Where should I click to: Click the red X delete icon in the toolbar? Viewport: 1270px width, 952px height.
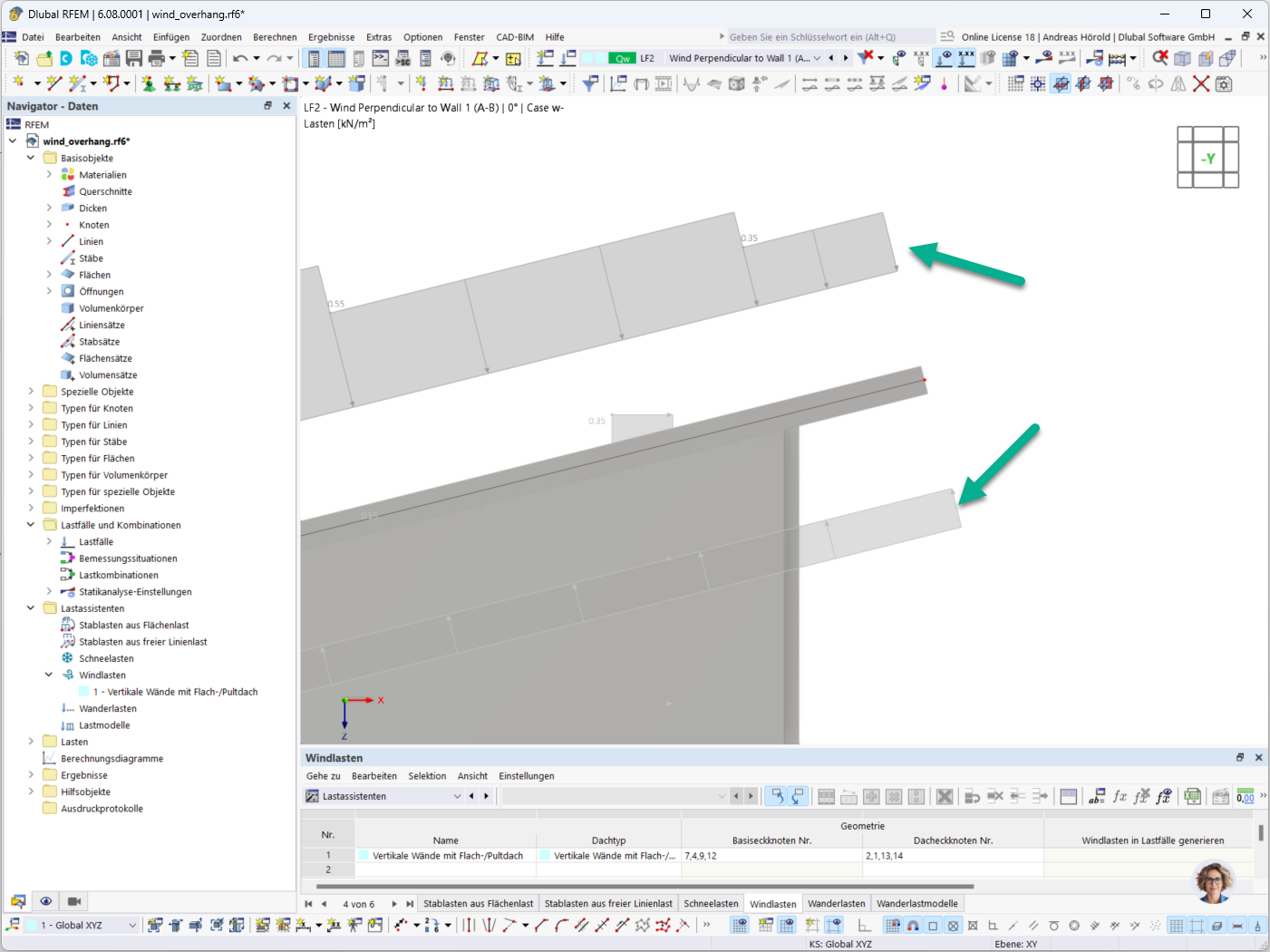(x=1201, y=83)
